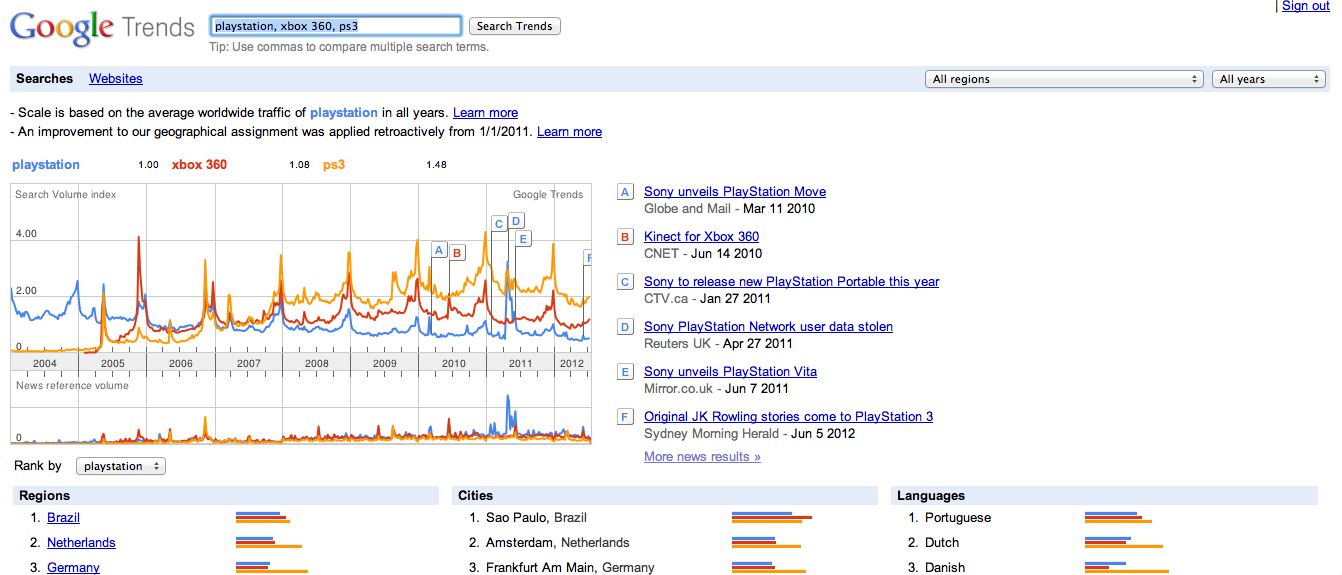Click the playstation link in the scale note
The image size is (1342, 575).
[344, 113]
